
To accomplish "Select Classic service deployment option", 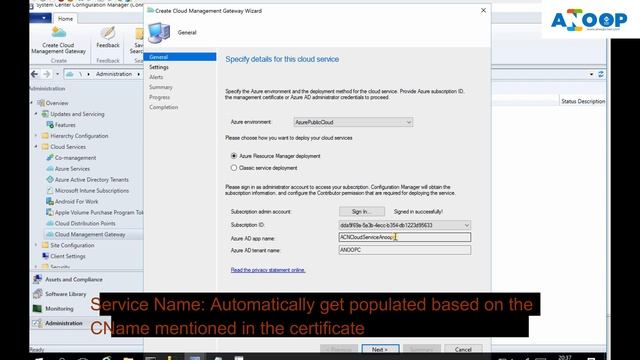I will [x=234, y=168].
